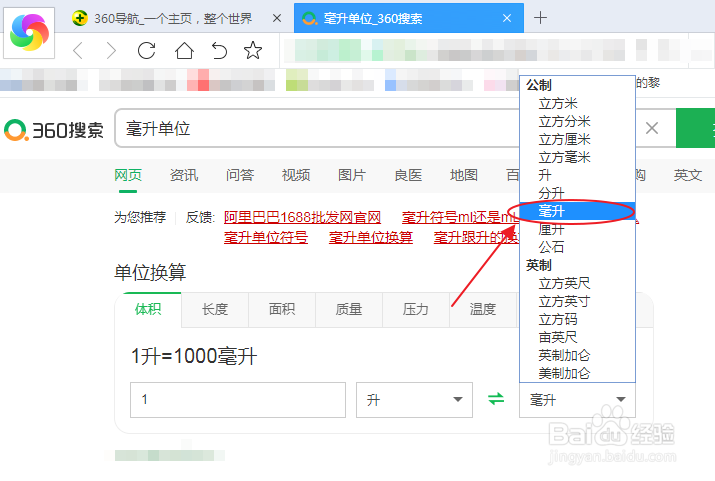
Task: Swap units with green exchange arrows
Action: pyautogui.click(x=496, y=399)
